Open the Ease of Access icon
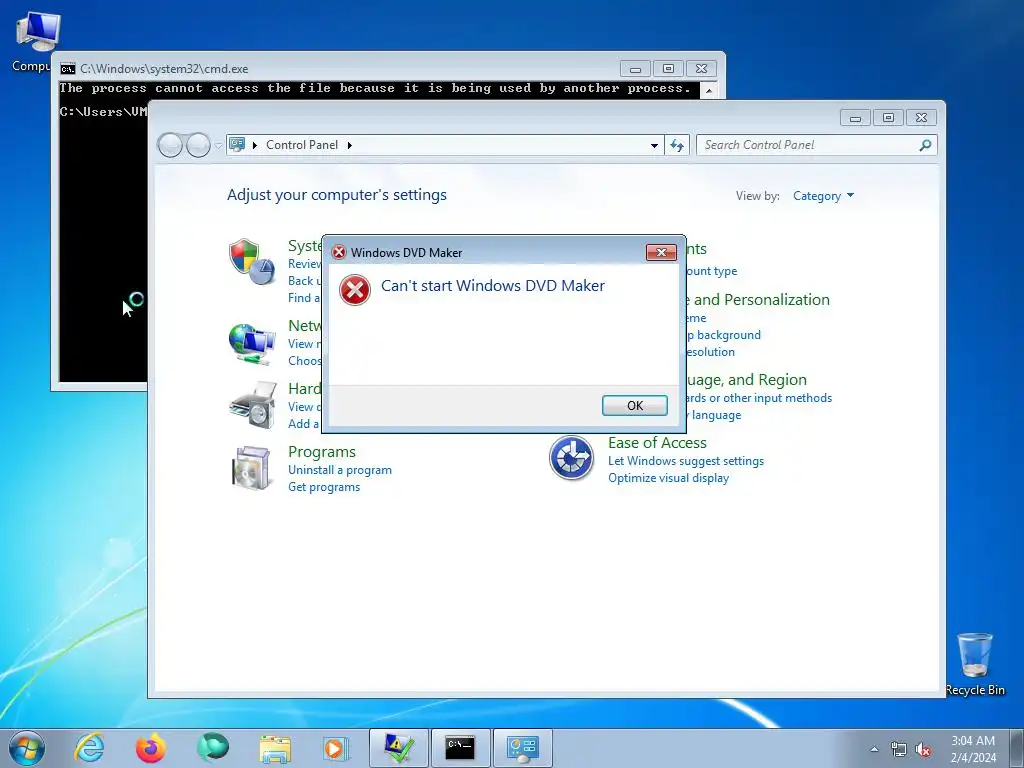1024x768 pixels. [x=571, y=458]
